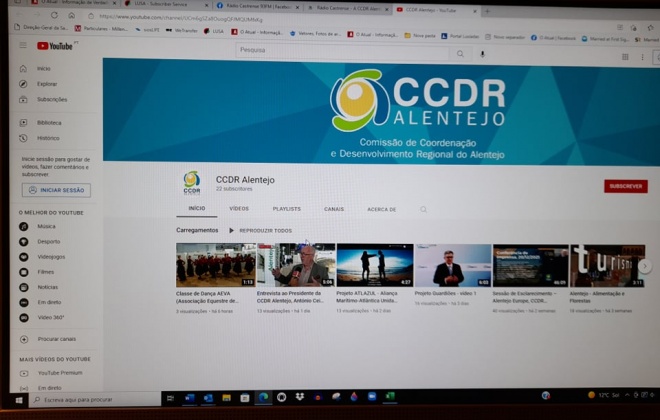Screen dimensions: 660x420
Task: Search within the channel using the magnifier
Action: click(423, 210)
